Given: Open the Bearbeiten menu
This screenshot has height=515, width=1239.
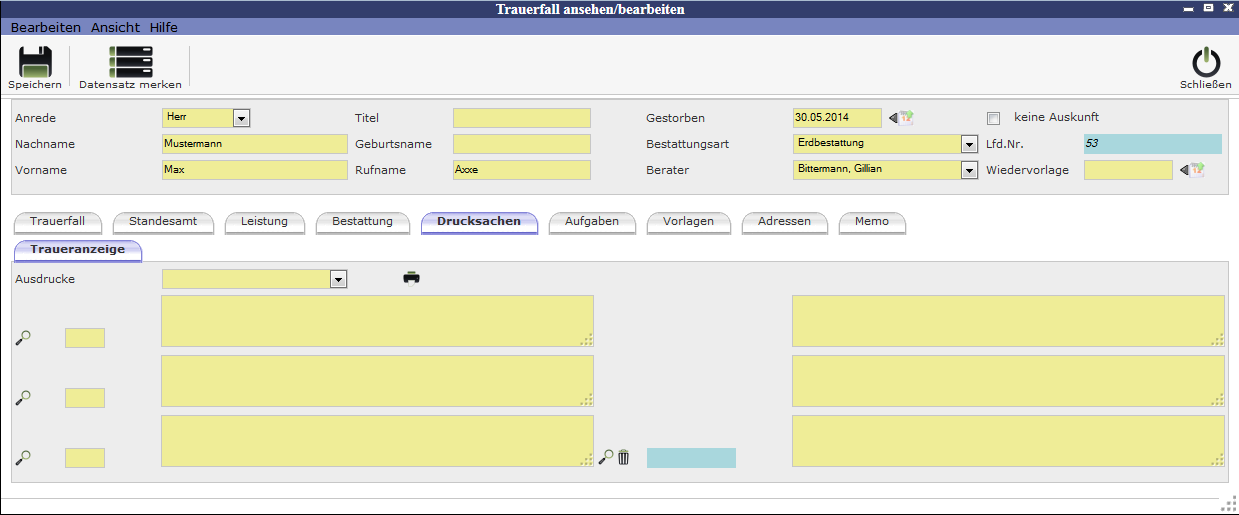Looking at the screenshot, I should [46, 27].
